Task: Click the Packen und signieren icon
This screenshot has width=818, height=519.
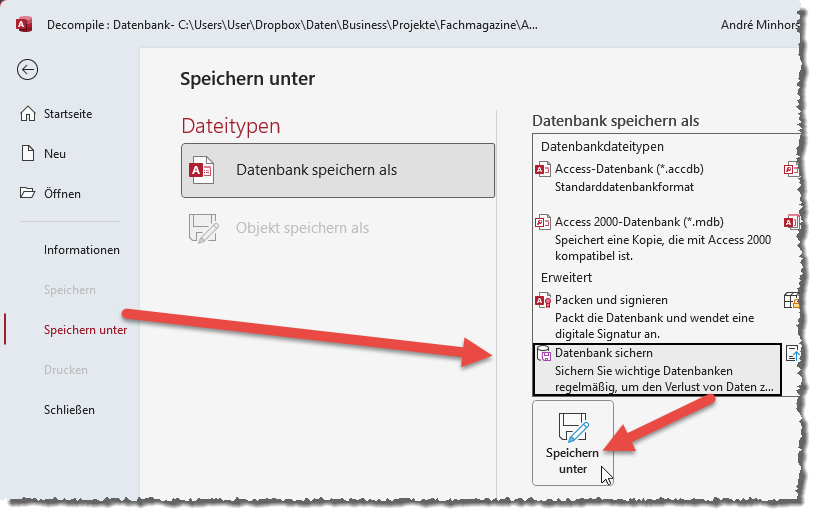Action: [543, 300]
